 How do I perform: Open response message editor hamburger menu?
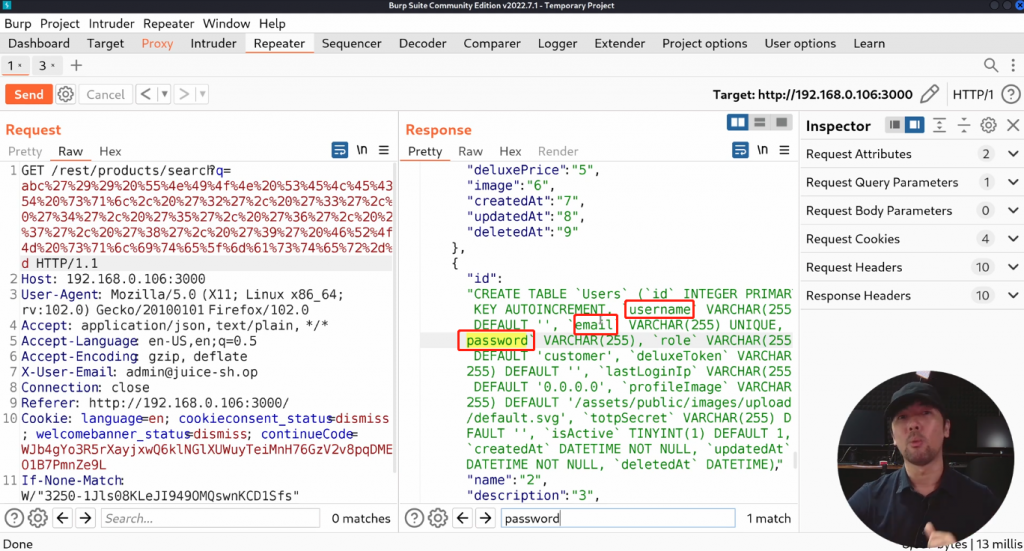click(784, 151)
